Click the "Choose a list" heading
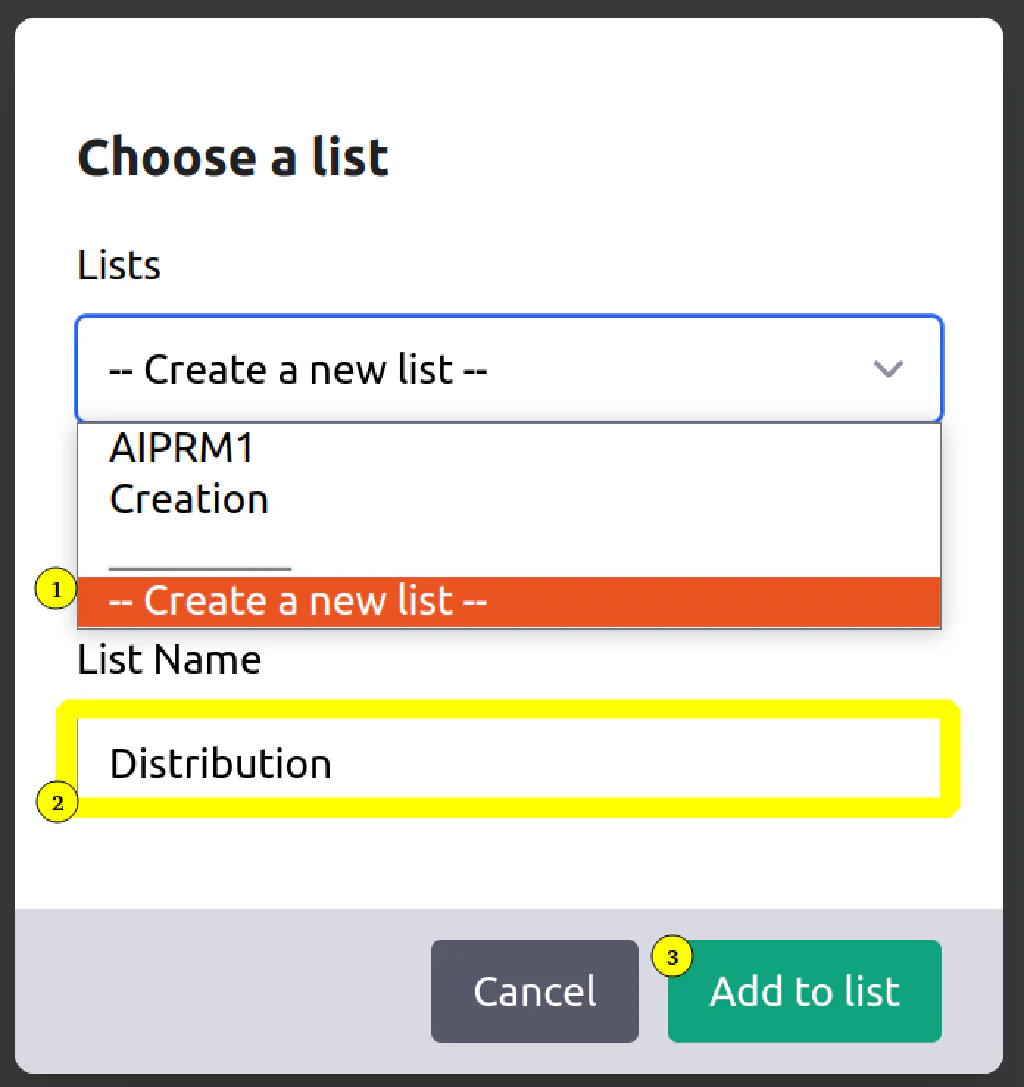The width and height of the screenshot is (1024, 1087). tap(233, 157)
